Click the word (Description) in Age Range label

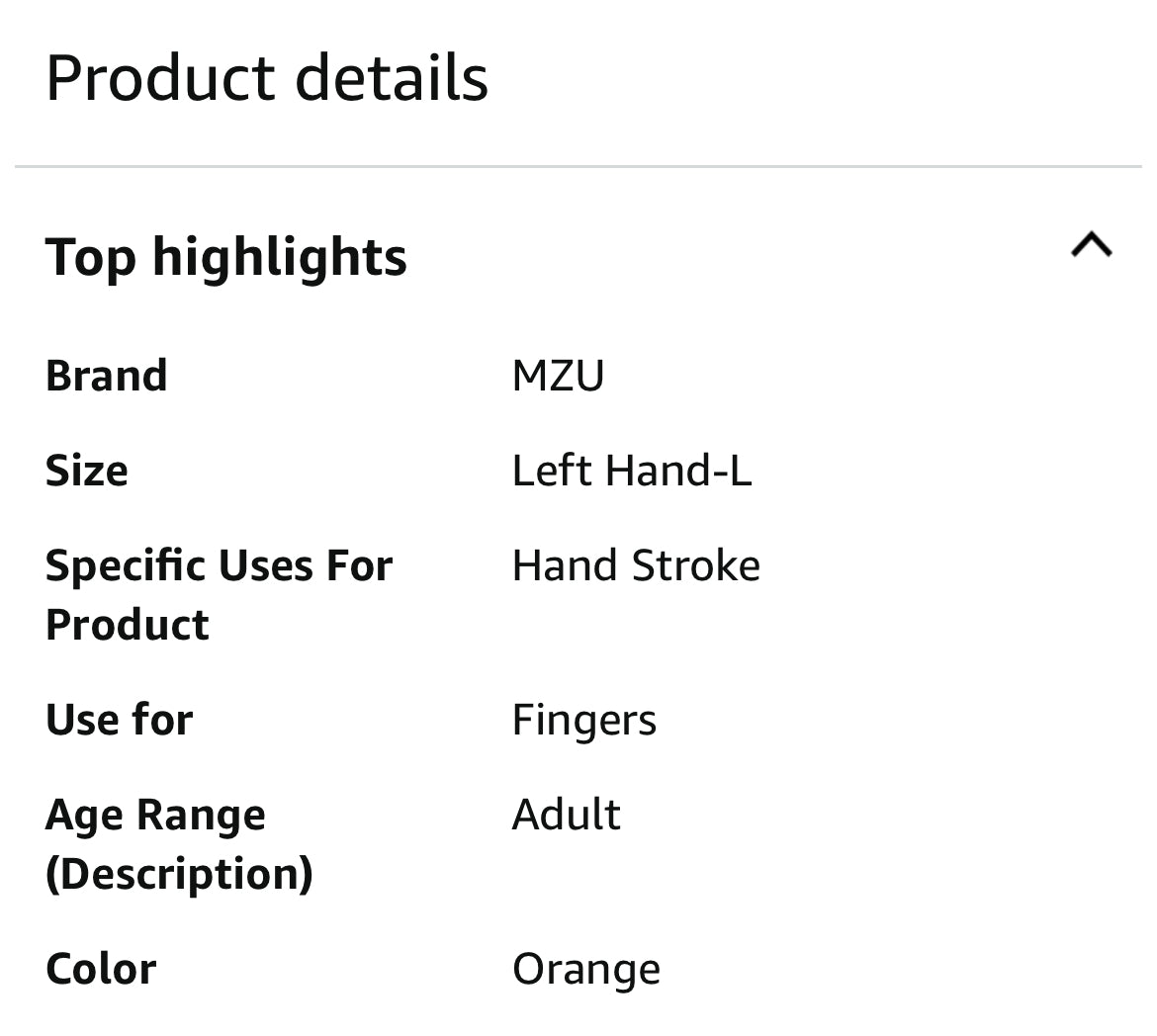179,875
